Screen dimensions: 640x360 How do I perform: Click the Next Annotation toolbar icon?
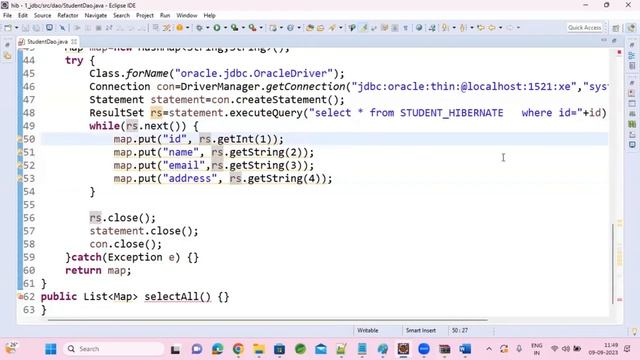point(445,28)
